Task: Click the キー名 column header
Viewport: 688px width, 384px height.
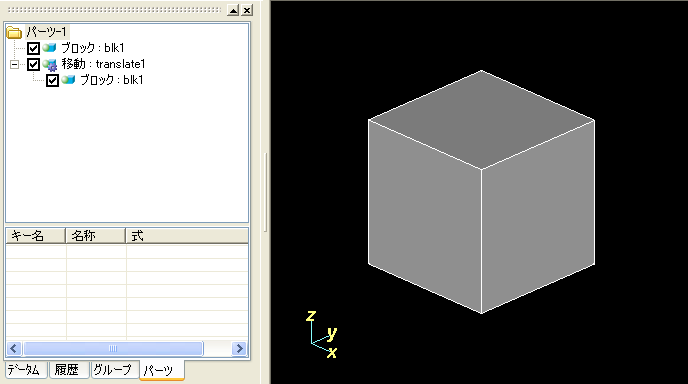Action: tap(36, 236)
